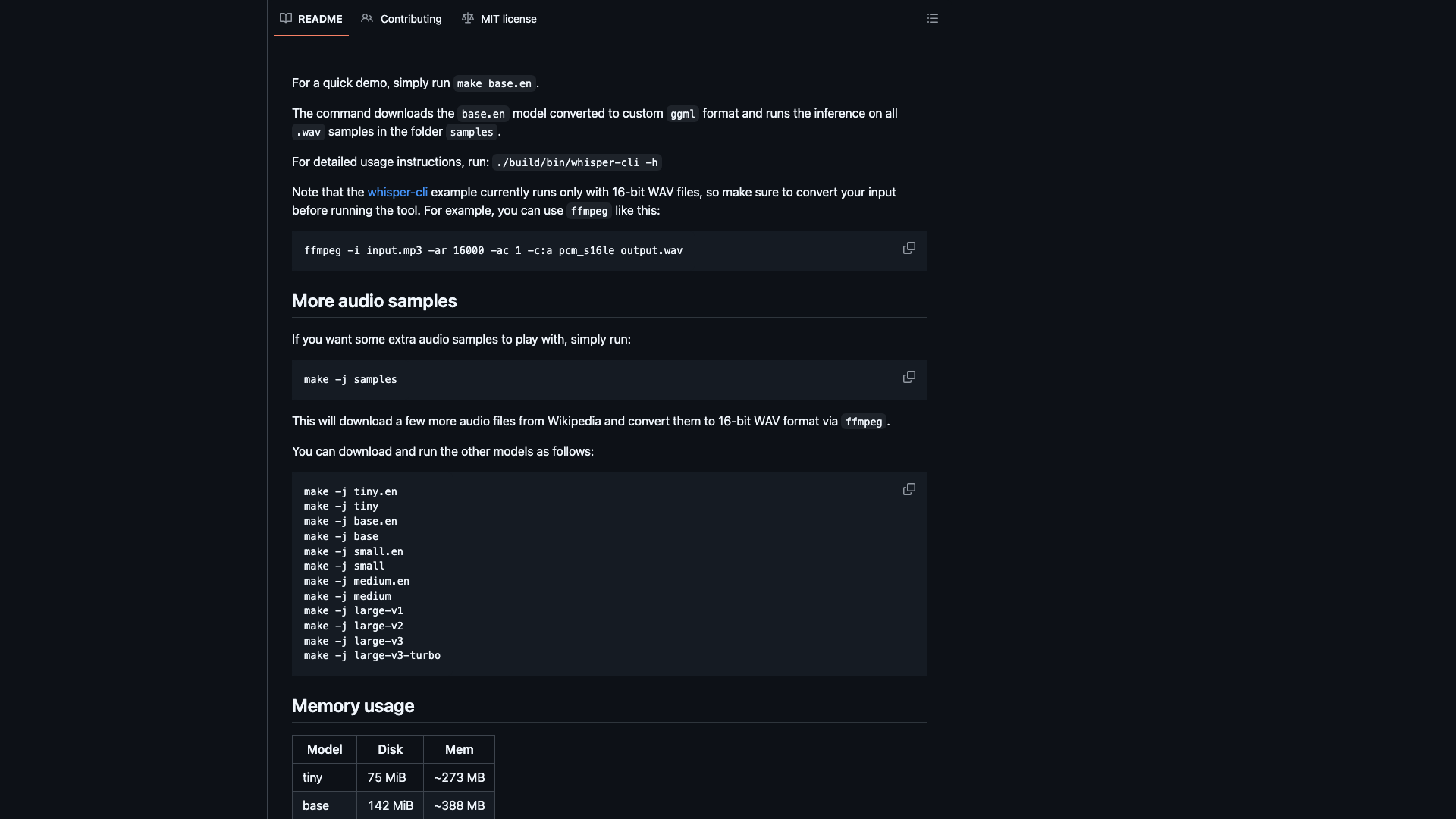1456x819 pixels.
Task: Click the 'base' table cell
Action: tap(325, 805)
